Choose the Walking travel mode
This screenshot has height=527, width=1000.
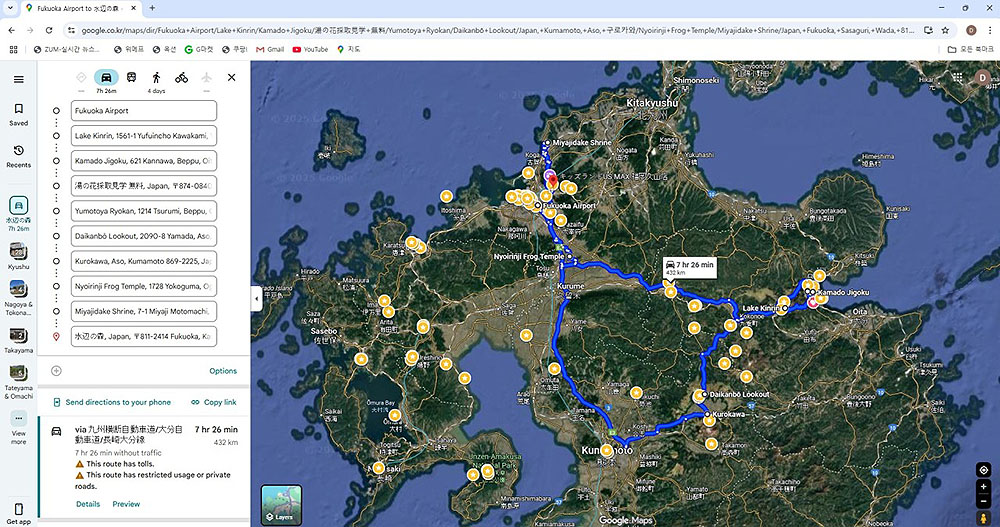coord(156,77)
